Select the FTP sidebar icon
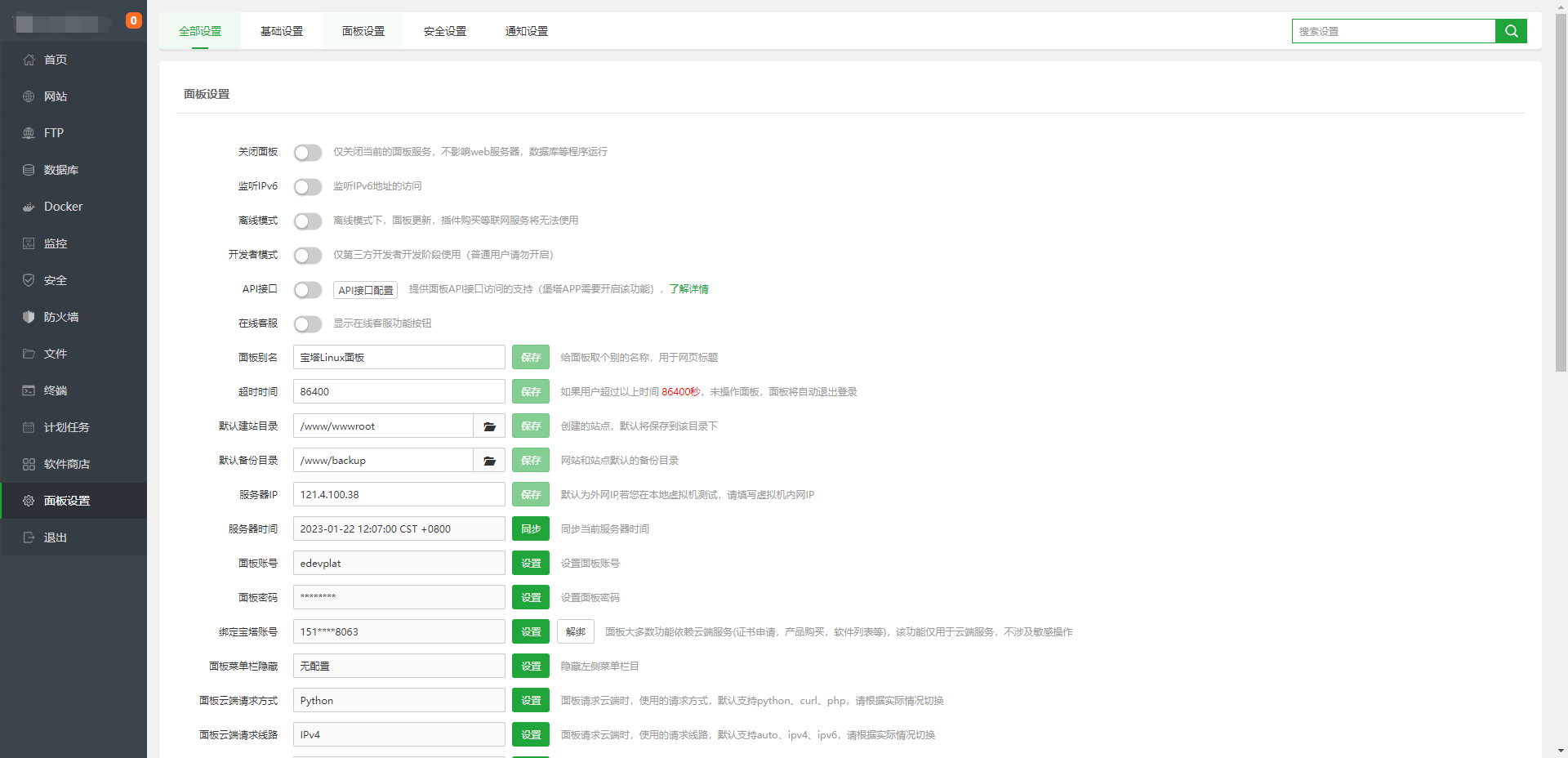Screen dimensions: 1568x758 (x=52, y=132)
